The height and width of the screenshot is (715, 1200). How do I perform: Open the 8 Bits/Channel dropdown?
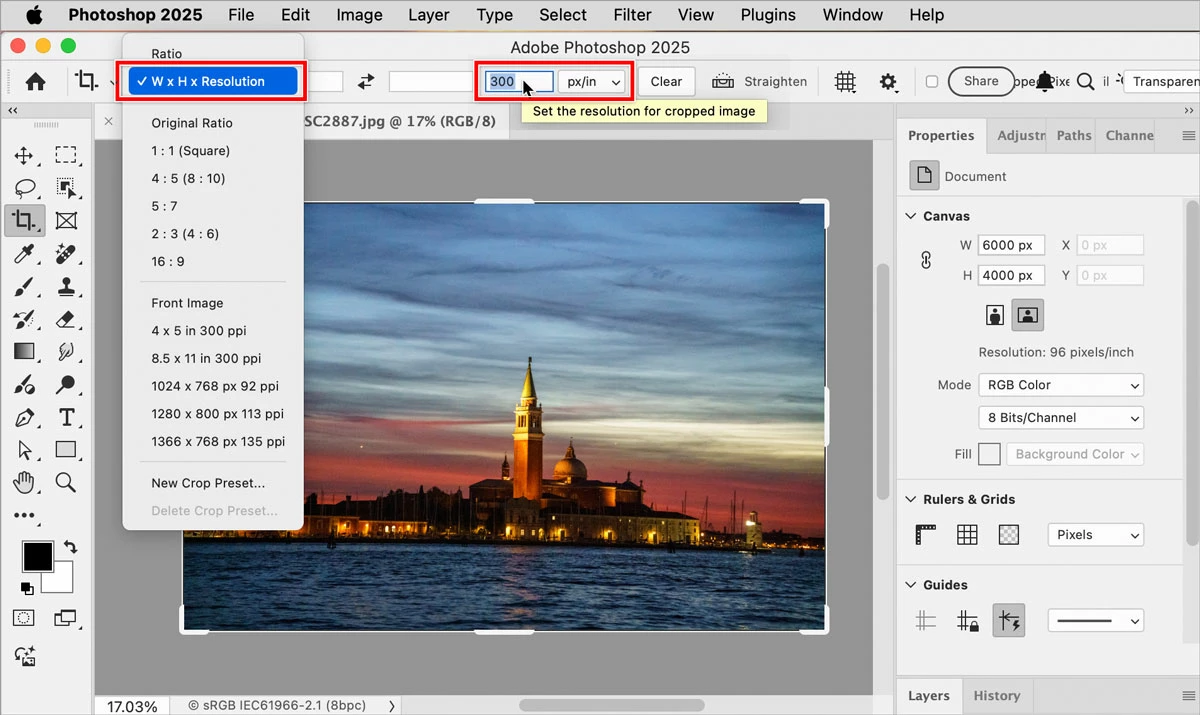coord(1061,418)
